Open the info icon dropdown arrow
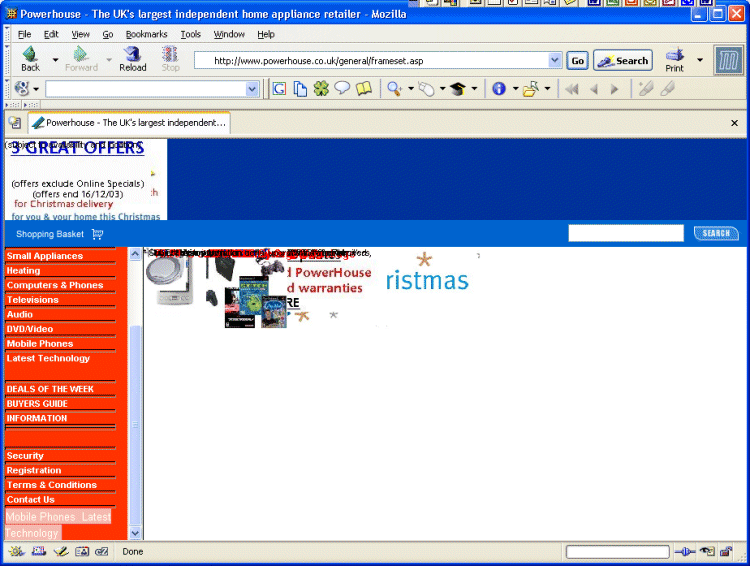The height and width of the screenshot is (566, 750). (515, 89)
